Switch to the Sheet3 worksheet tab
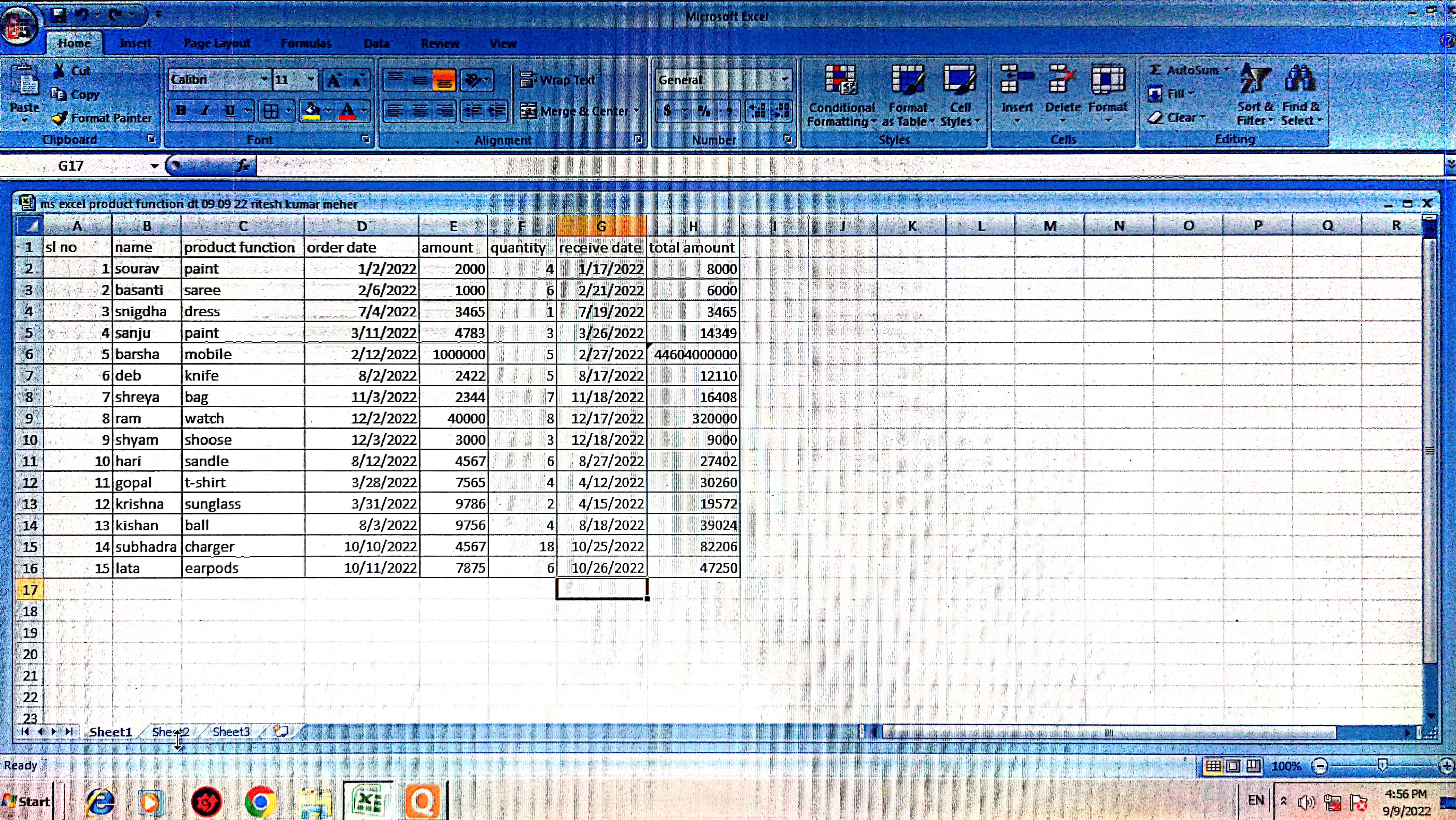This screenshot has height=820, width=1456. pyautogui.click(x=231, y=731)
